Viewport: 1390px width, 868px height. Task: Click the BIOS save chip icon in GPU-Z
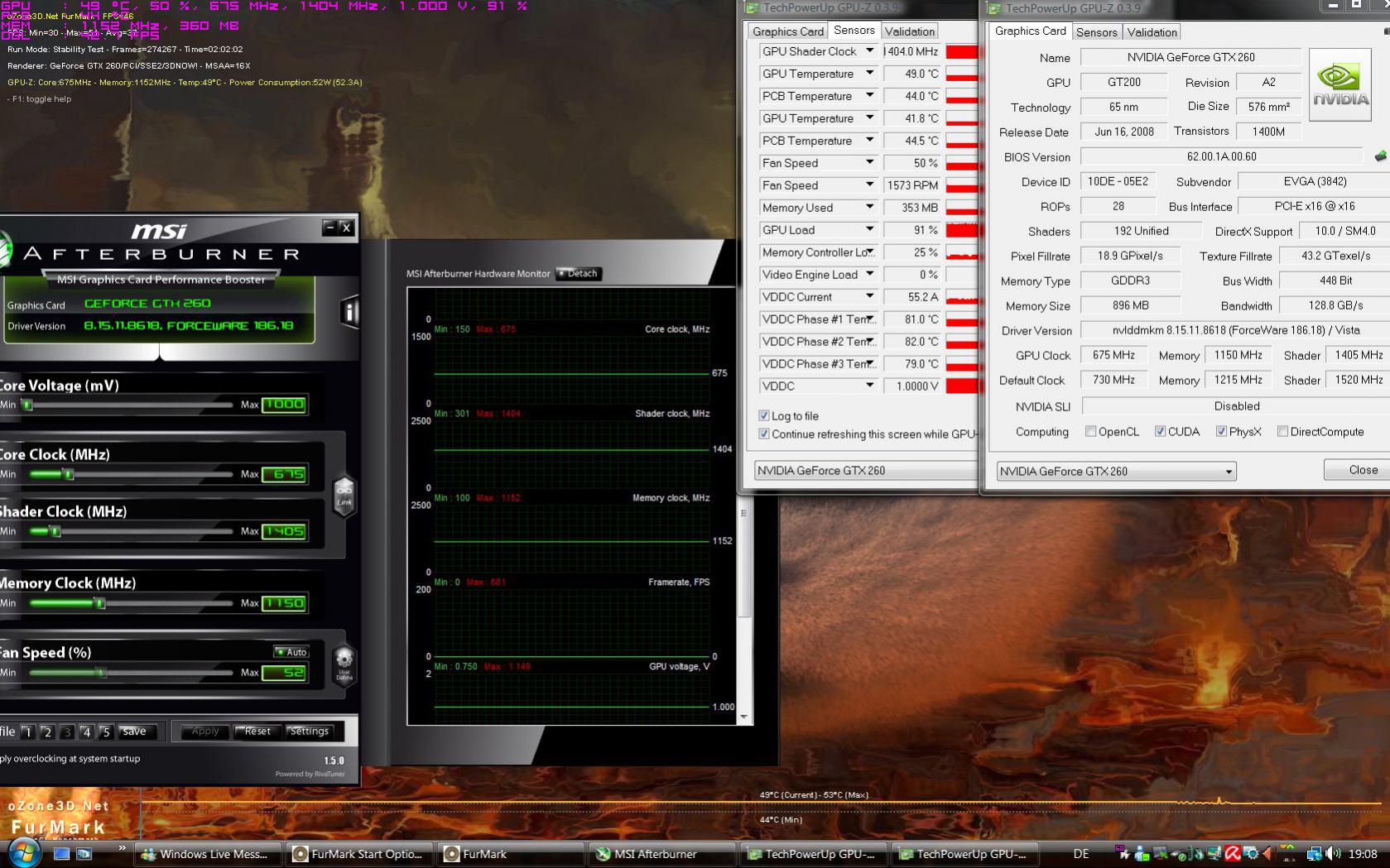pos(1380,156)
